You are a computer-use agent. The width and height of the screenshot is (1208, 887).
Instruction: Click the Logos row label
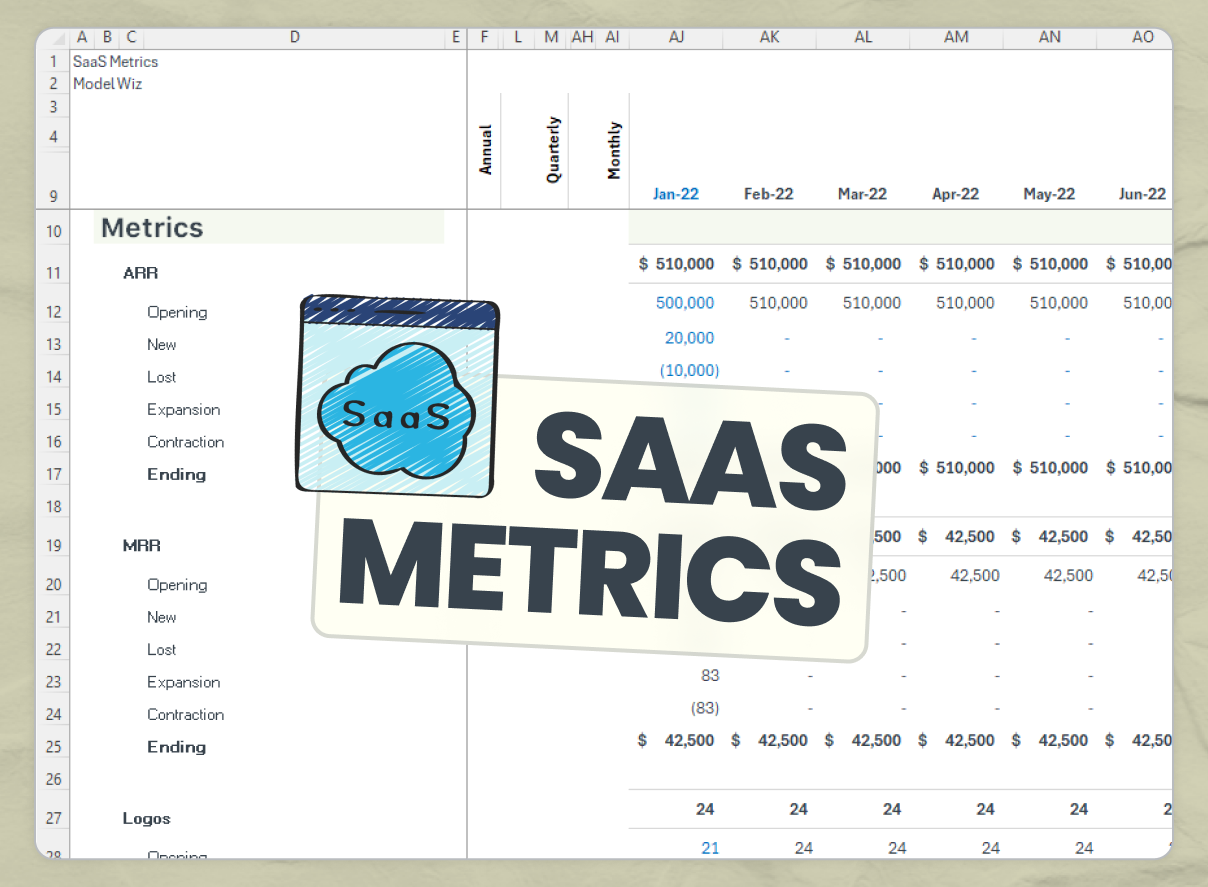tap(146, 818)
